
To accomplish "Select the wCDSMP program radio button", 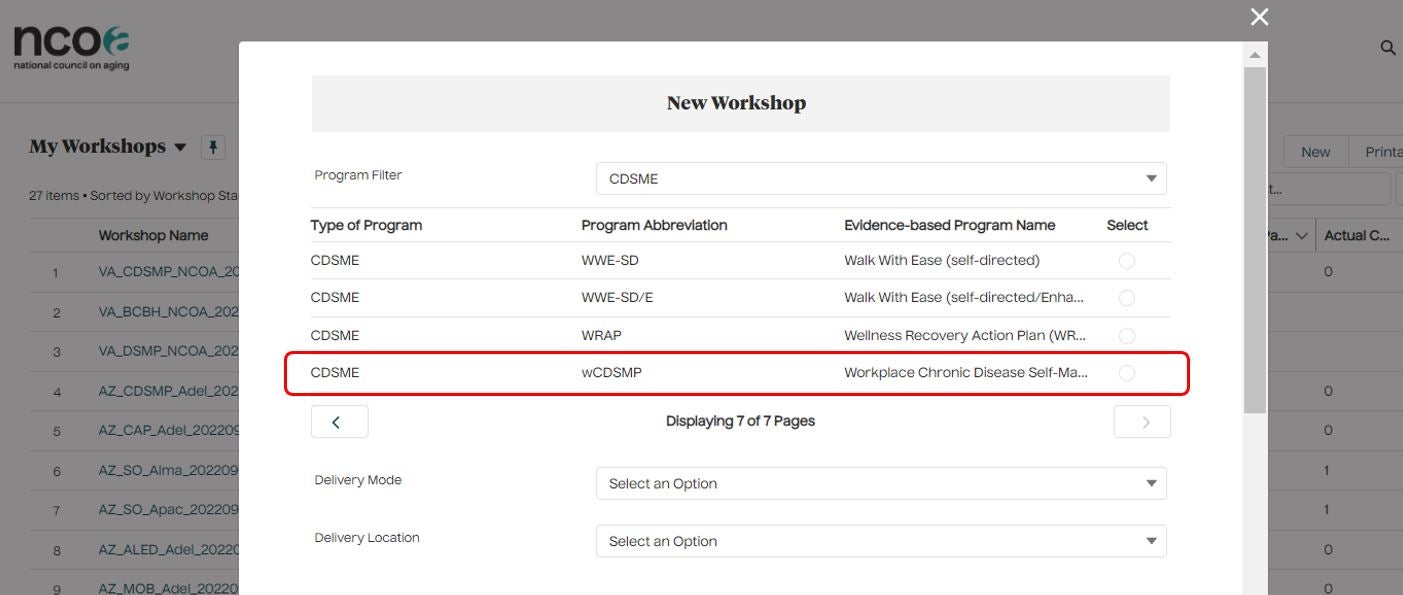I will (1127, 373).
